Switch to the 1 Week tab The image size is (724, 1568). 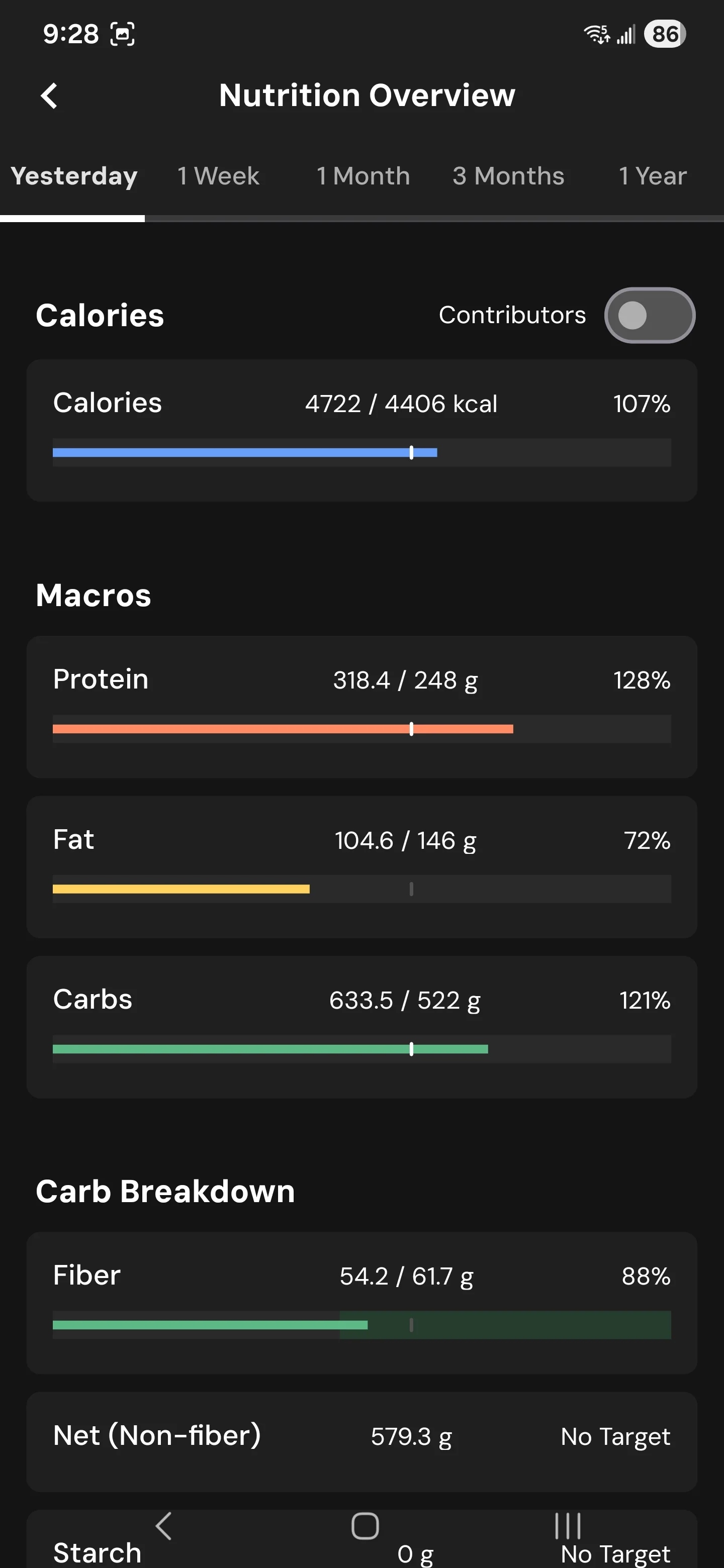tap(218, 176)
